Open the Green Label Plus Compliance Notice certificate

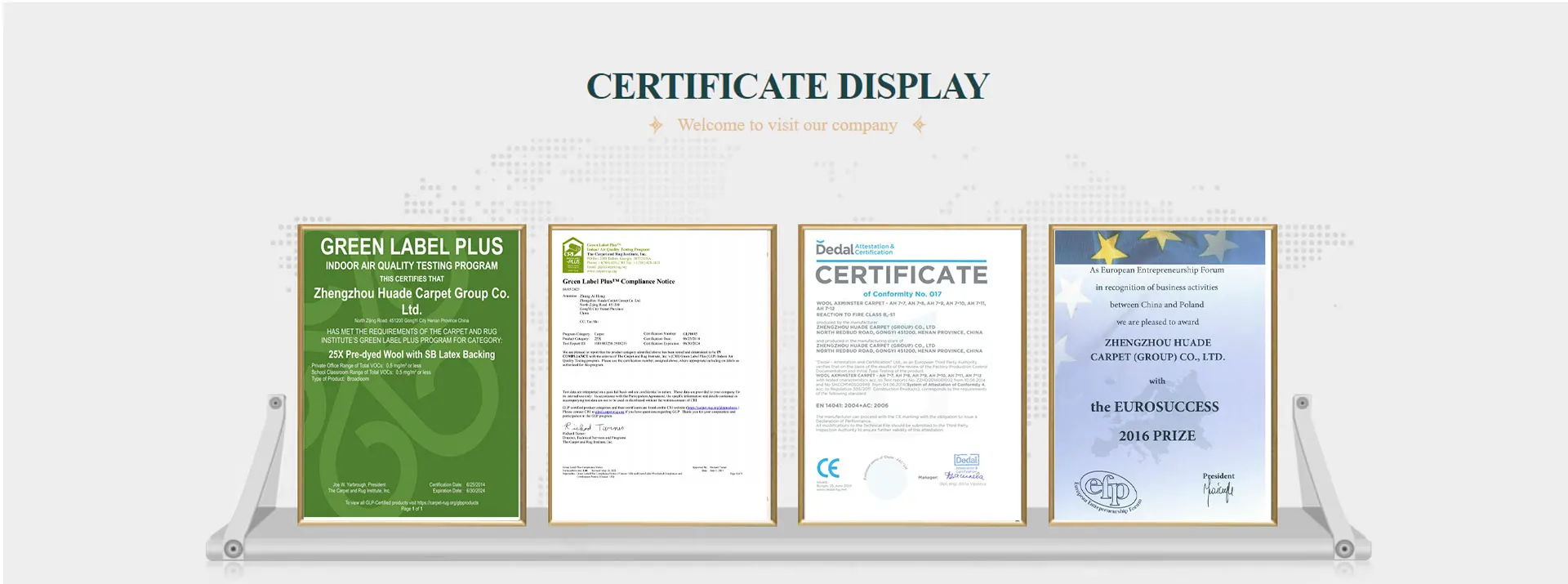[661, 374]
